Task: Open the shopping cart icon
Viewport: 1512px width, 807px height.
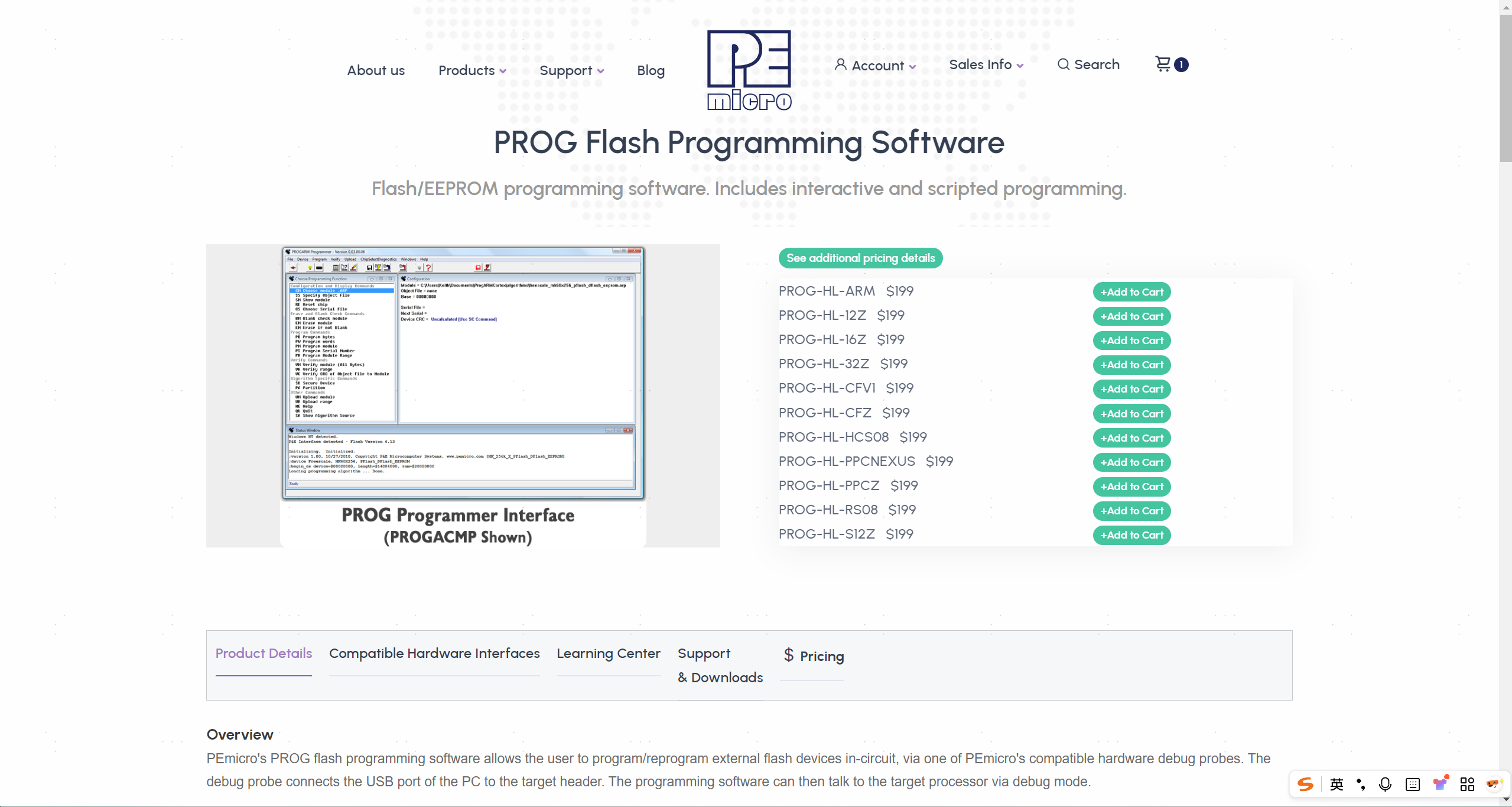Action: (1163, 64)
